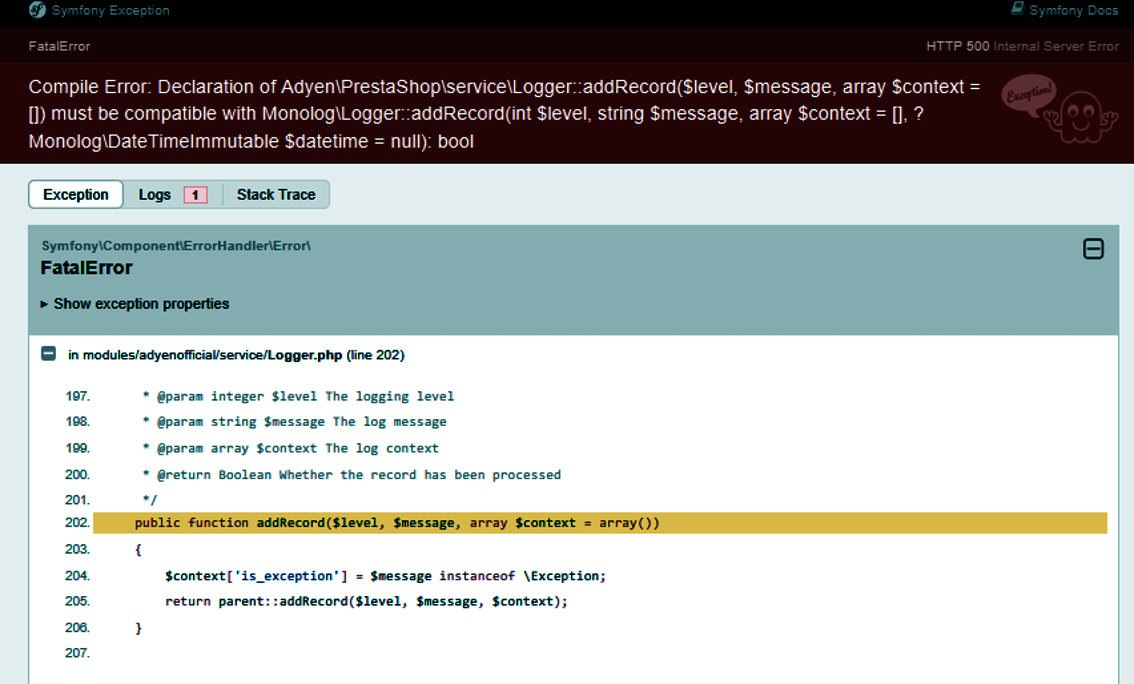Open the Logs tab
Screen dimensions: 1134x684
[173, 194]
